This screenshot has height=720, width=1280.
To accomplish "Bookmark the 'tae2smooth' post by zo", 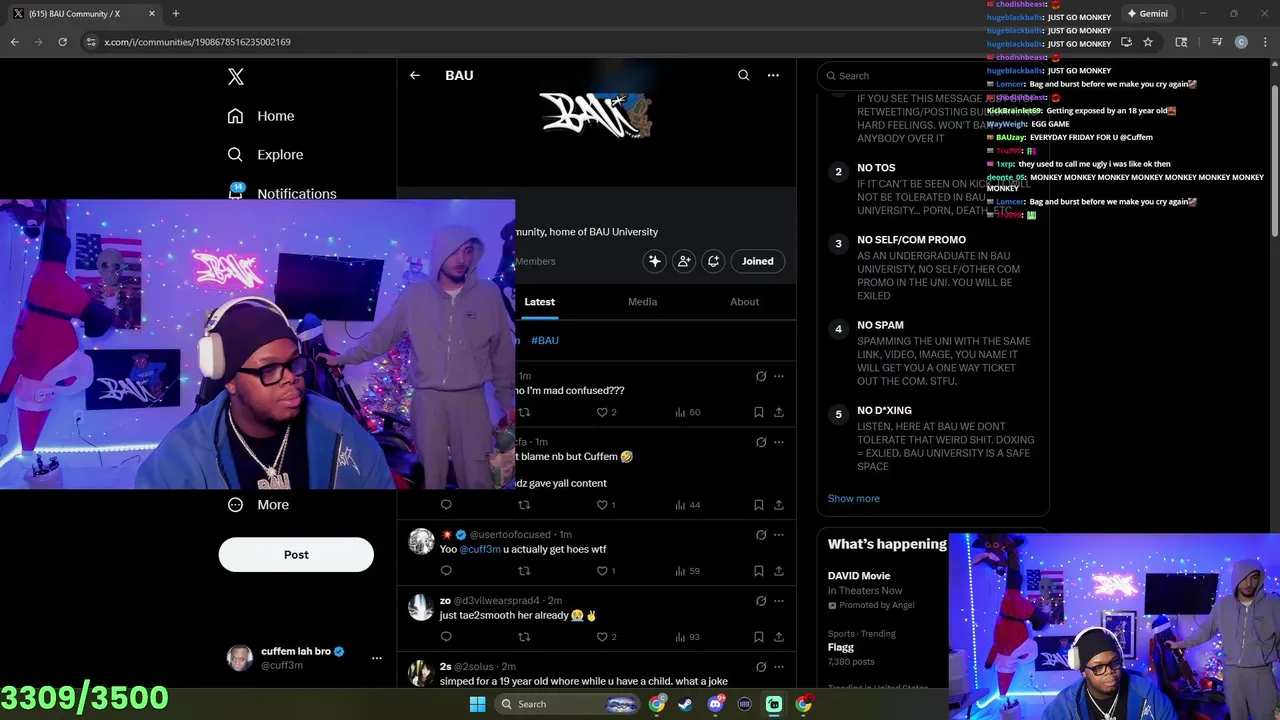I will [758, 637].
